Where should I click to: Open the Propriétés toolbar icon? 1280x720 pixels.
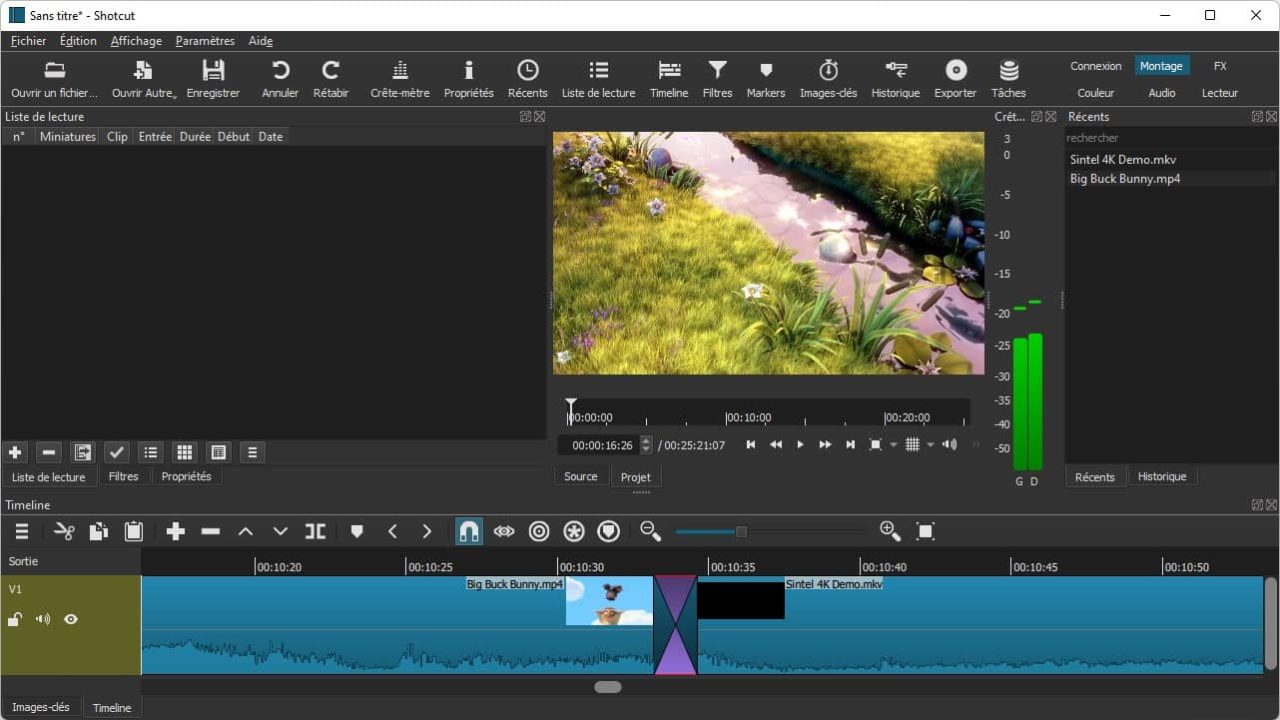469,70
